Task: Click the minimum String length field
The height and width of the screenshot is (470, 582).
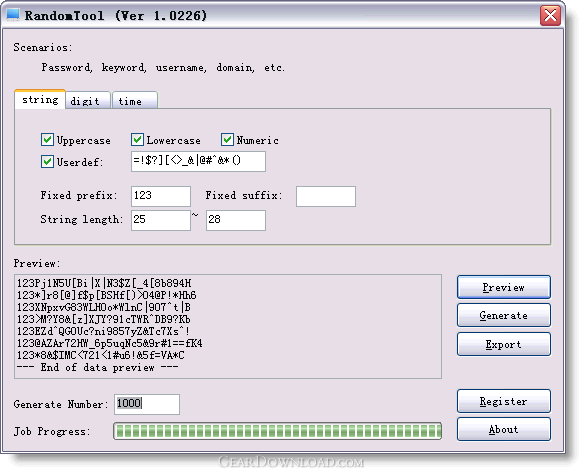Action: coord(161,221)
